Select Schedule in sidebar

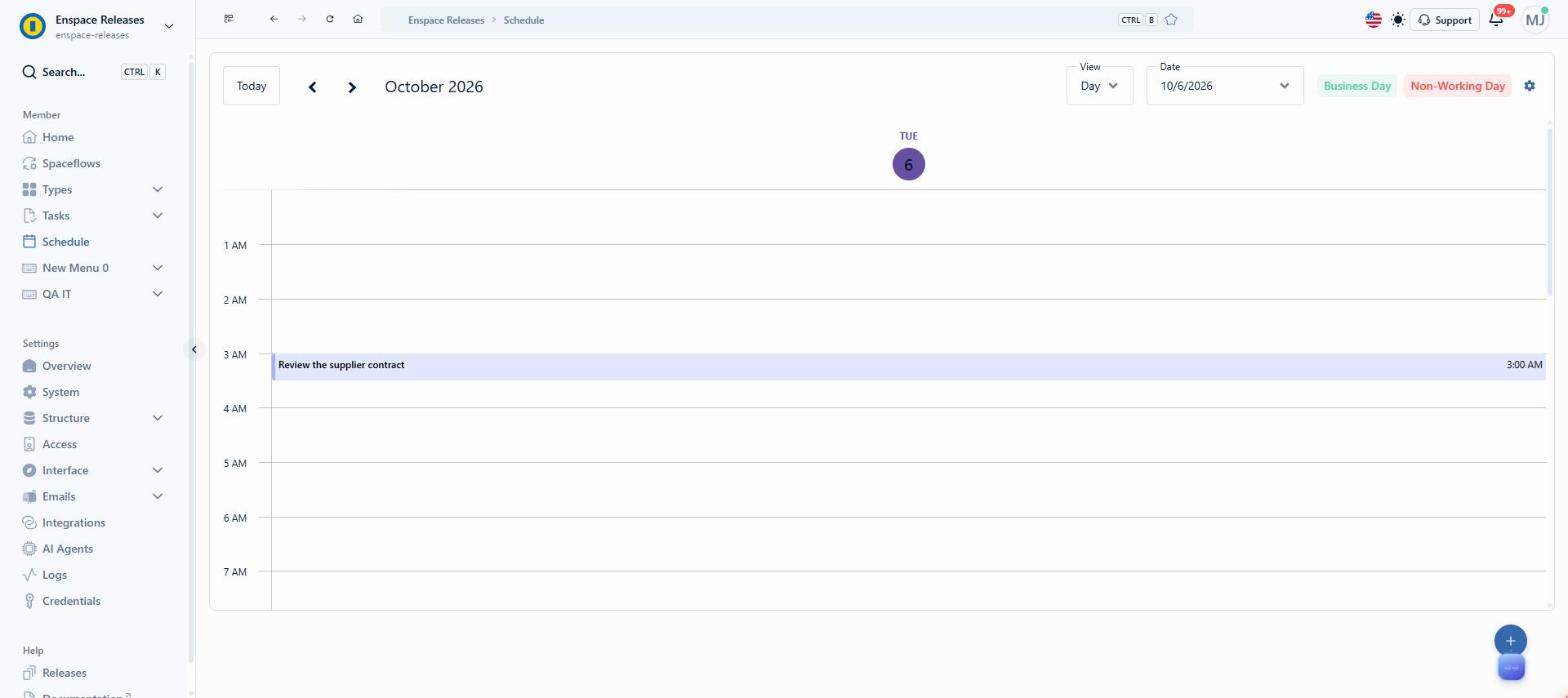point(65,241)
